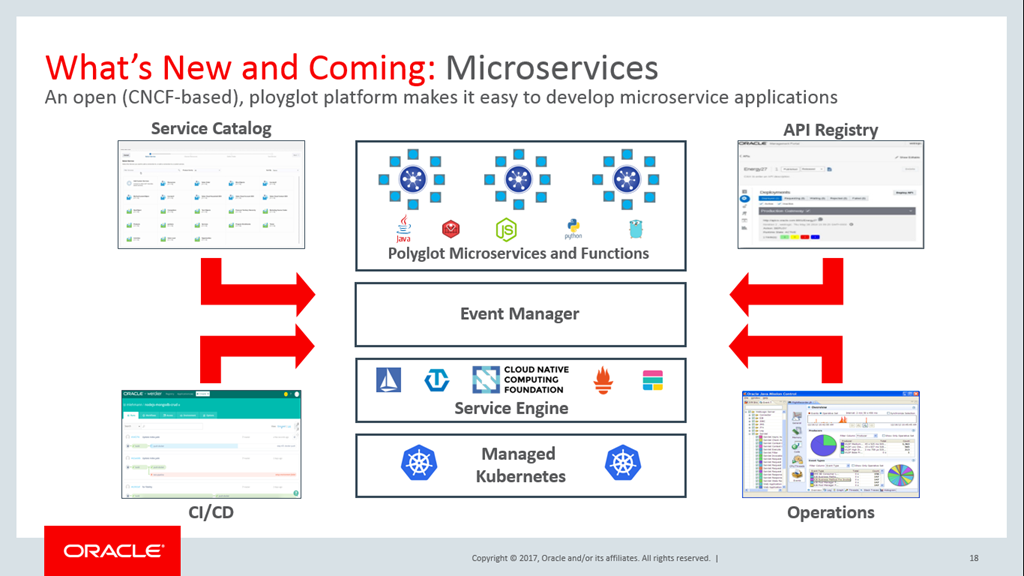The image size is (1024, 576).
Task: Click the right Kubernetes wheel icon
Action: (622, 462)
